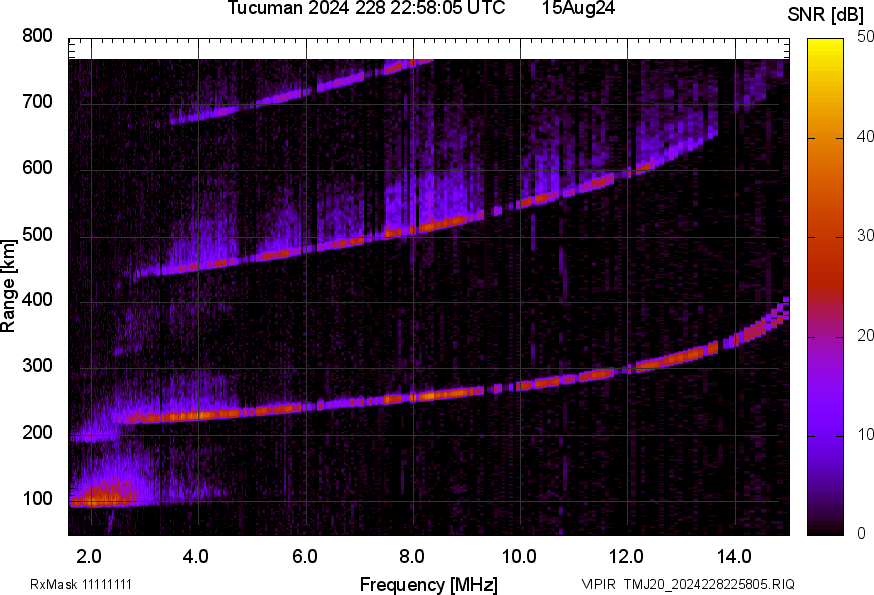Click the 'Frequency [MHz]' x-axis label
874x595 pixels.
pyautogui.click(x=429, y=584)
